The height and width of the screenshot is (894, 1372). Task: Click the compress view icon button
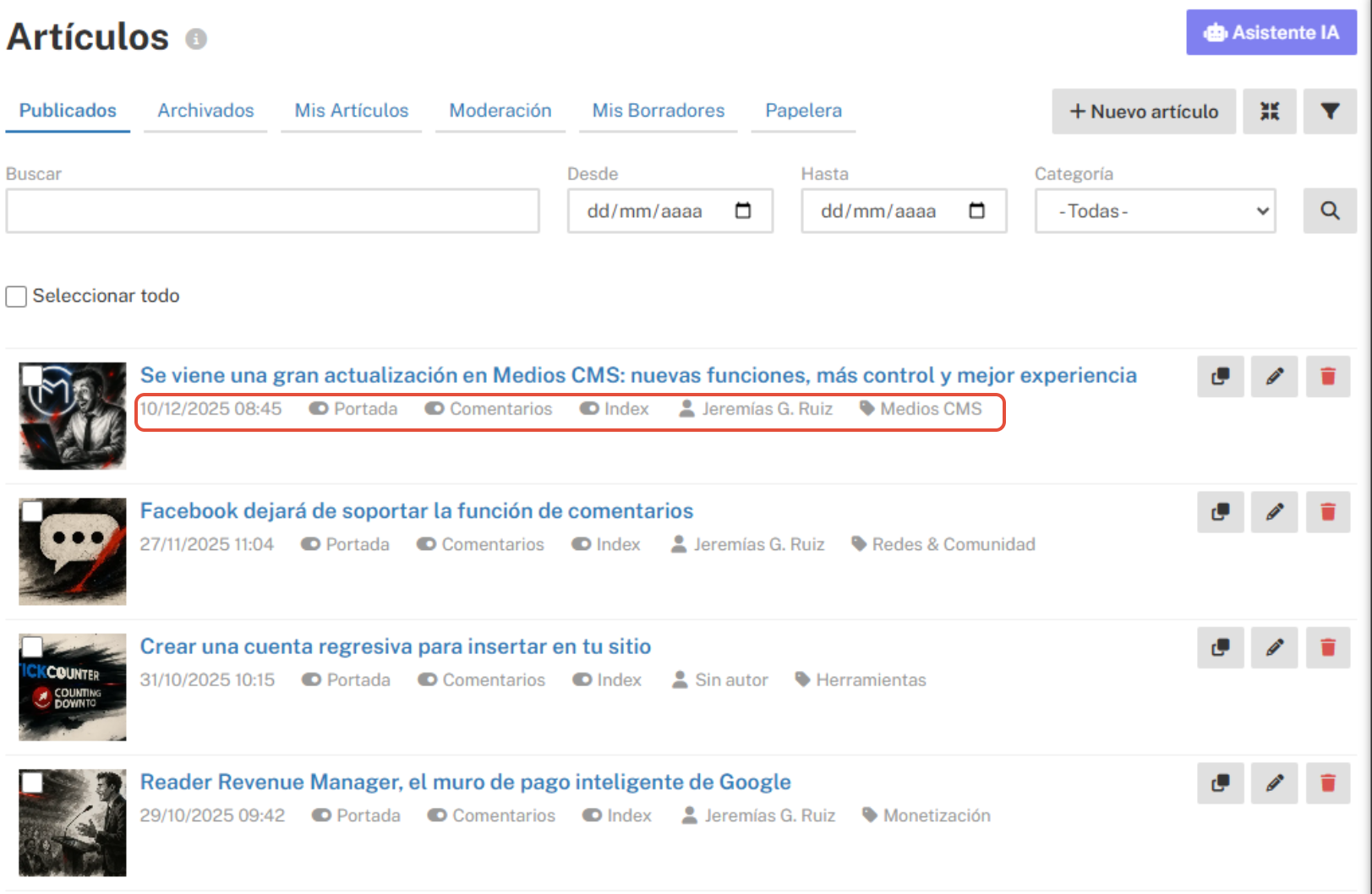pos(1270,112)
